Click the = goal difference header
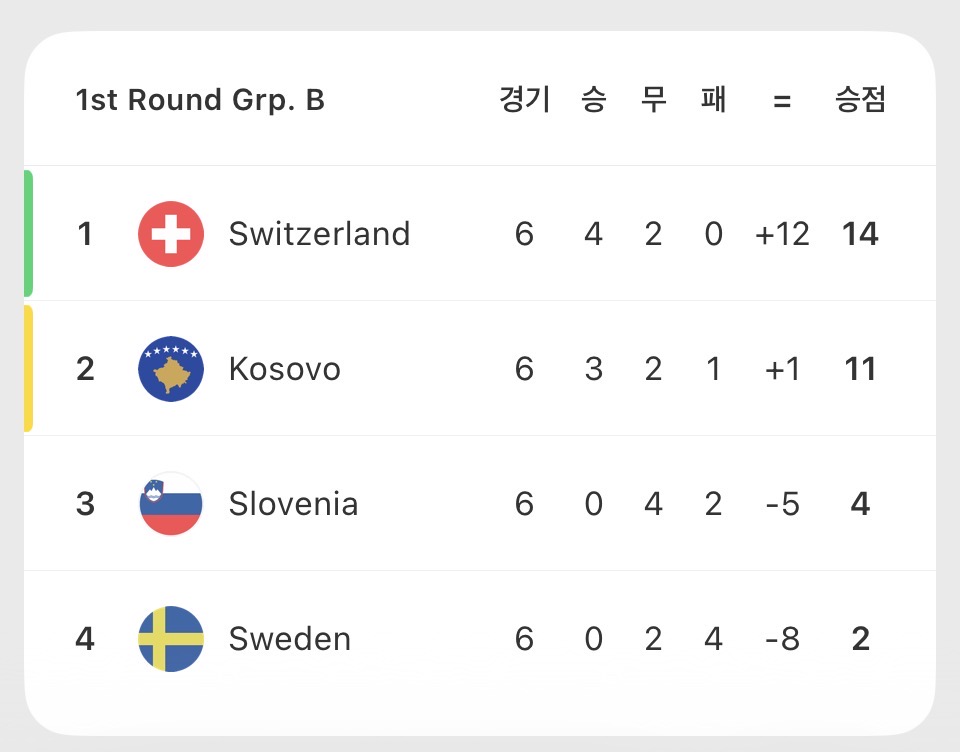This screenshot has width=960, height=752. pyautogui.click(x=782, y=101)
